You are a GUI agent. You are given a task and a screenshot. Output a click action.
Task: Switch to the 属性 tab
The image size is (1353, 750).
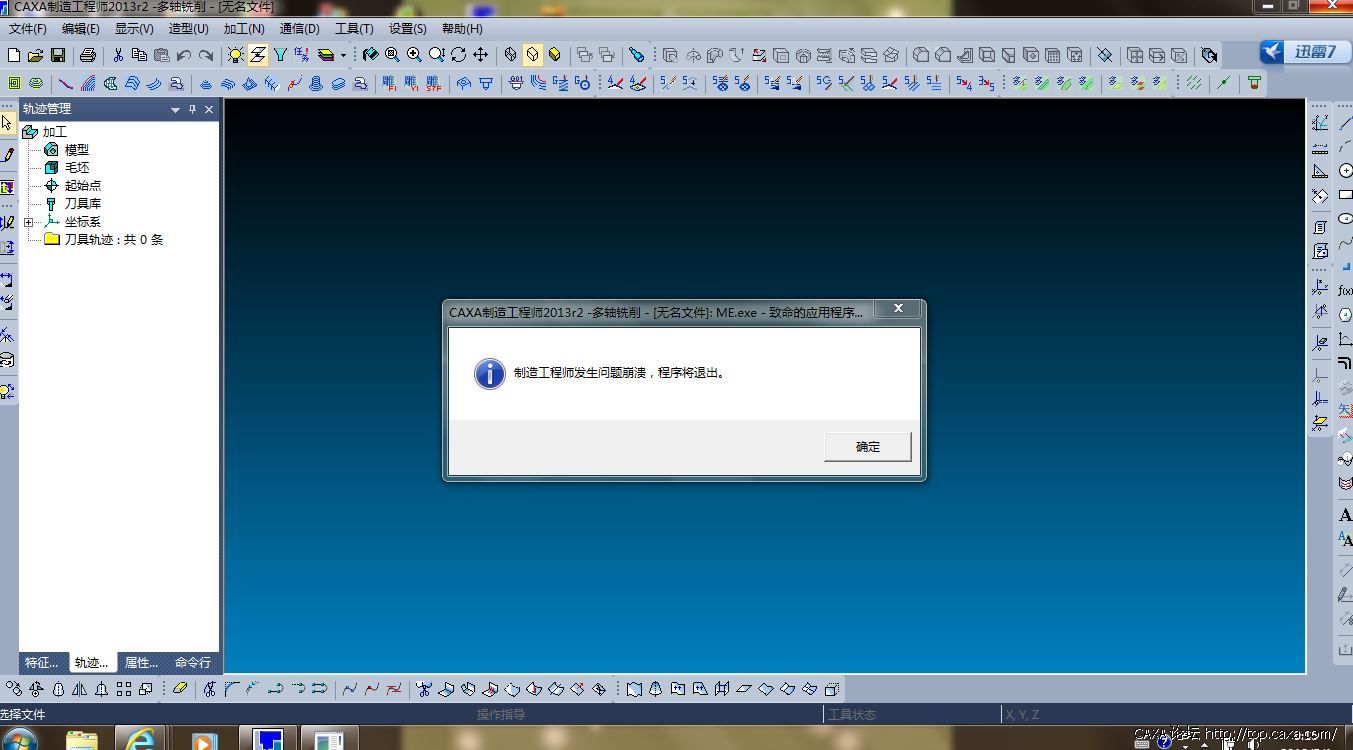(x=141, y=662)
